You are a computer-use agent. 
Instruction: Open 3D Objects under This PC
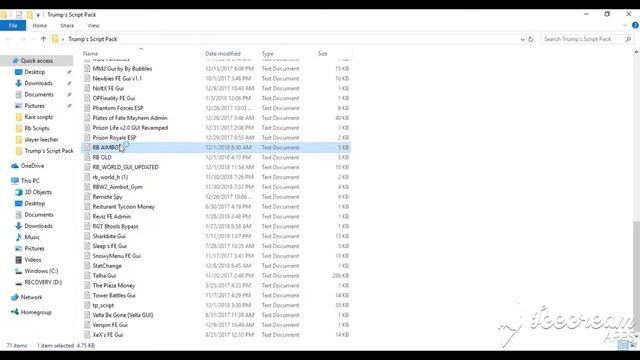[38, 192]
